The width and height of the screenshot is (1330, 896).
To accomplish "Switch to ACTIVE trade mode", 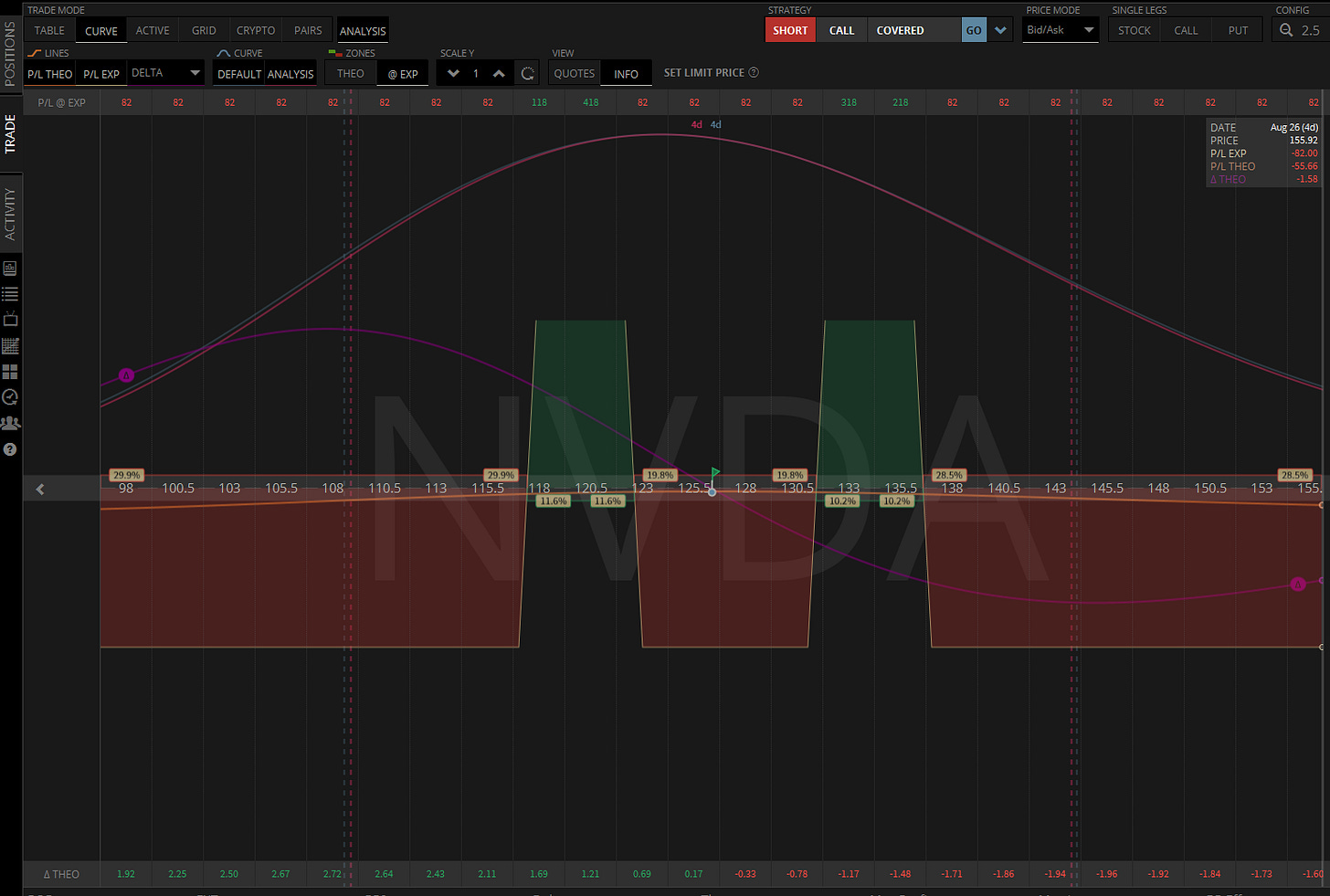I will [153, 30].
